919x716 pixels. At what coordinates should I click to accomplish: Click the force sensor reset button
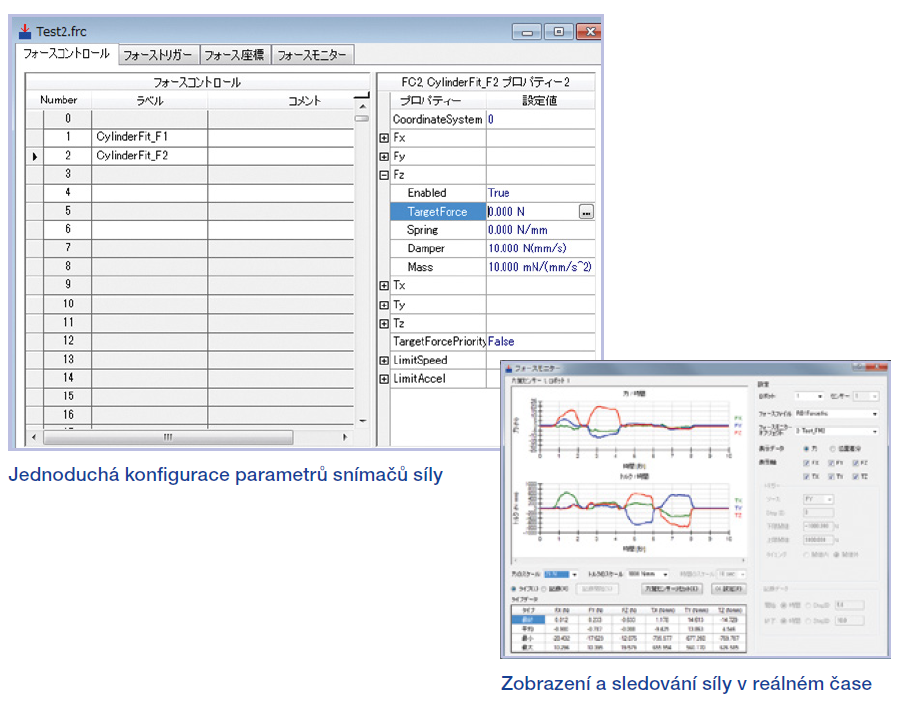click(x=672, y=589)
